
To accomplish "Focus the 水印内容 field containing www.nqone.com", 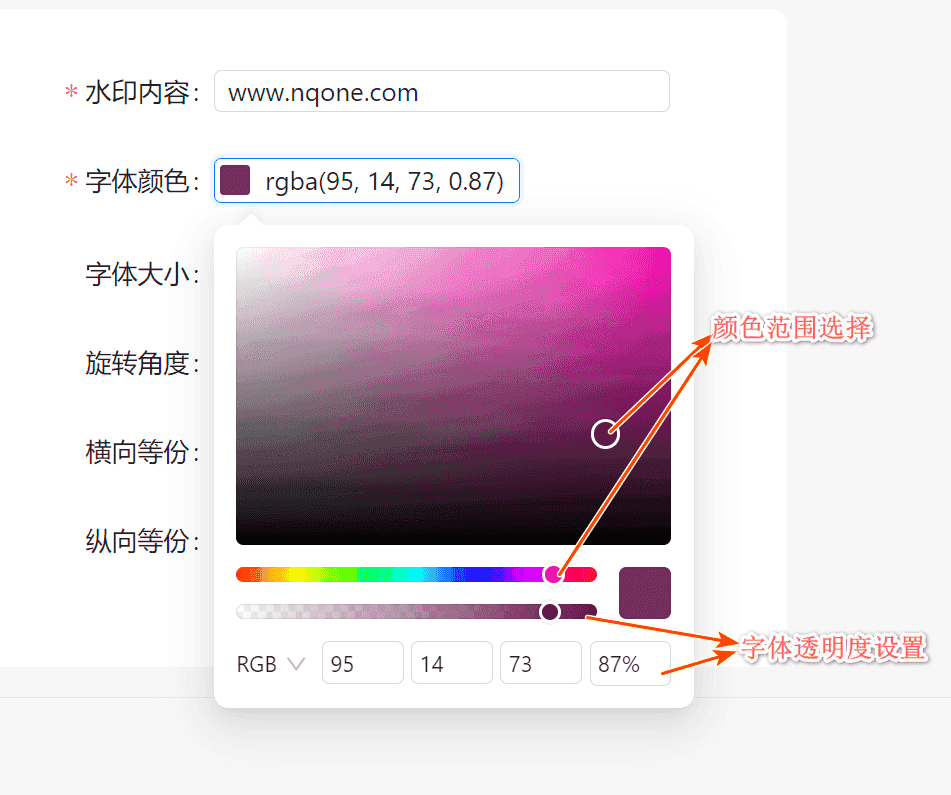I will [x=442, y=92].
